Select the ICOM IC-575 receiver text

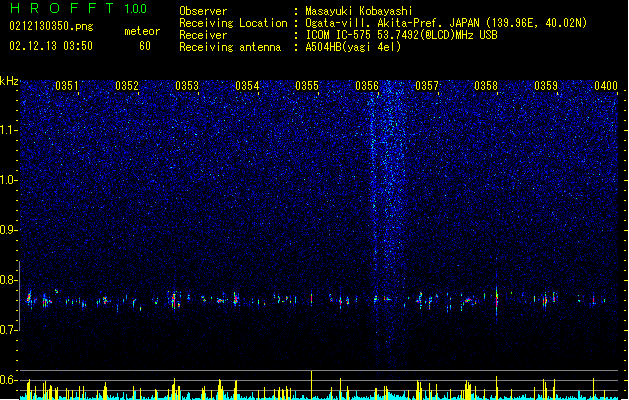pyautogui.click(x=402, y=35)
